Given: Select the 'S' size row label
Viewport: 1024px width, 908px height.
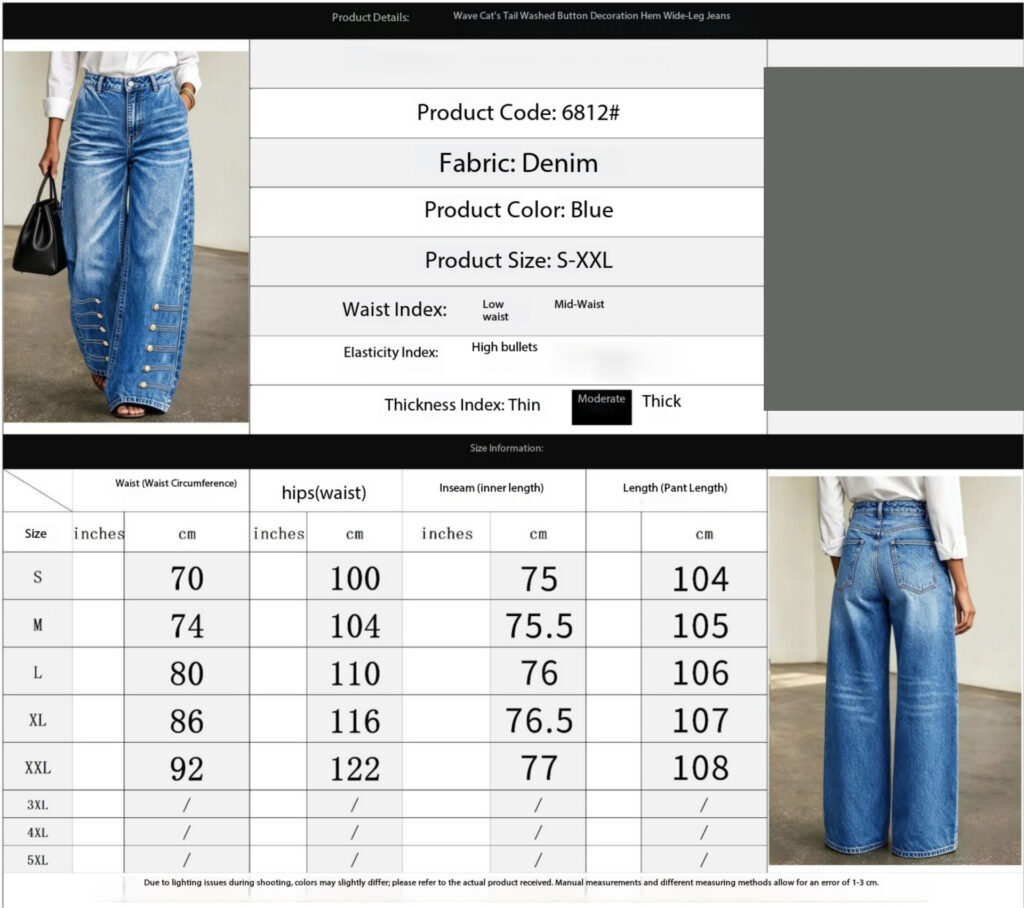Looking at the screenshot, I should [x=37, y=577].
